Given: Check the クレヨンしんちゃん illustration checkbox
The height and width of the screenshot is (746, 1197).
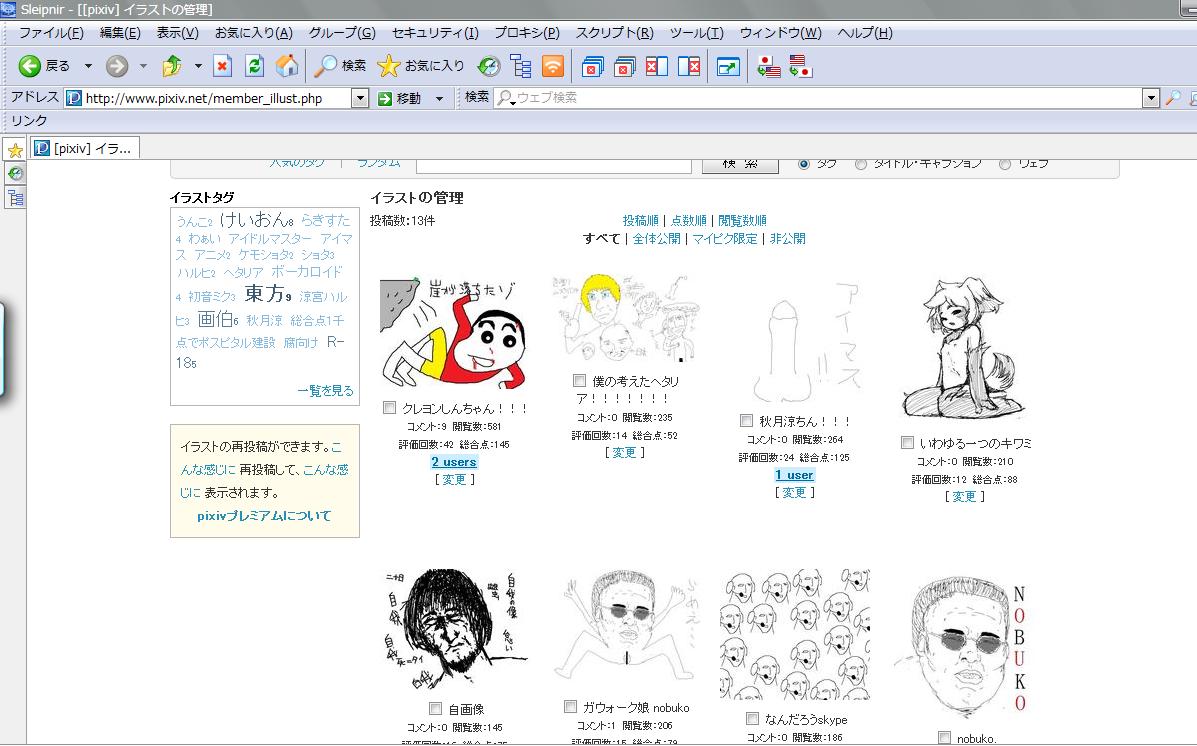Looking at the screenshot, I should coord(389,408).
